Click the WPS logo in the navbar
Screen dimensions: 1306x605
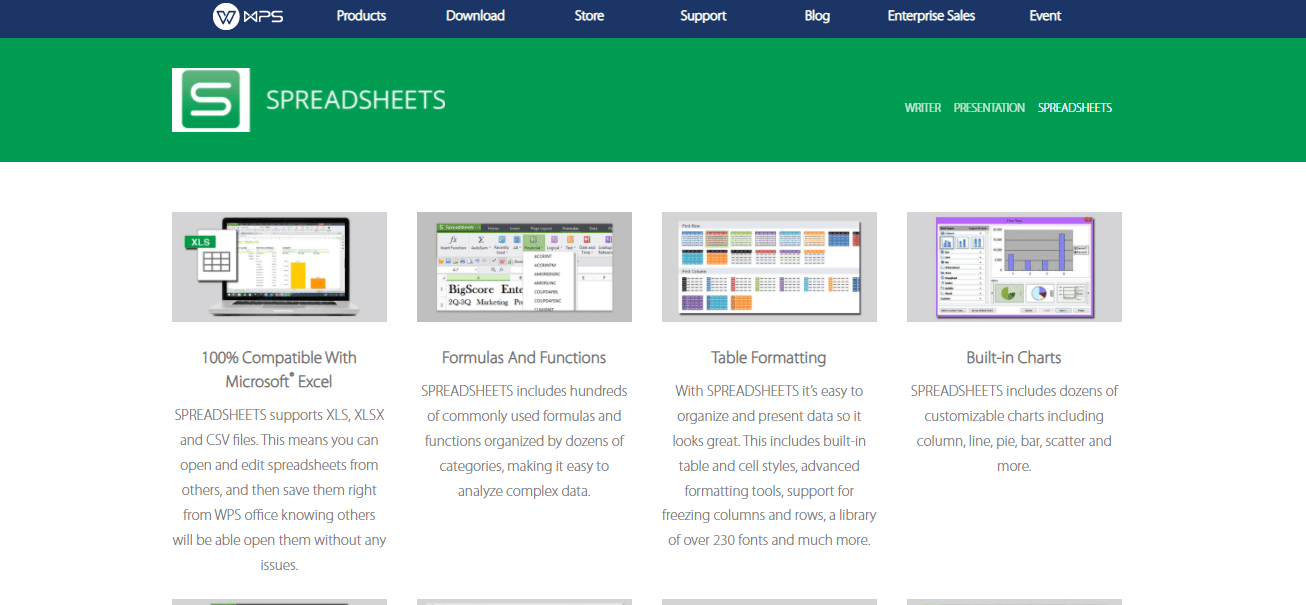[x=248, y=16]
